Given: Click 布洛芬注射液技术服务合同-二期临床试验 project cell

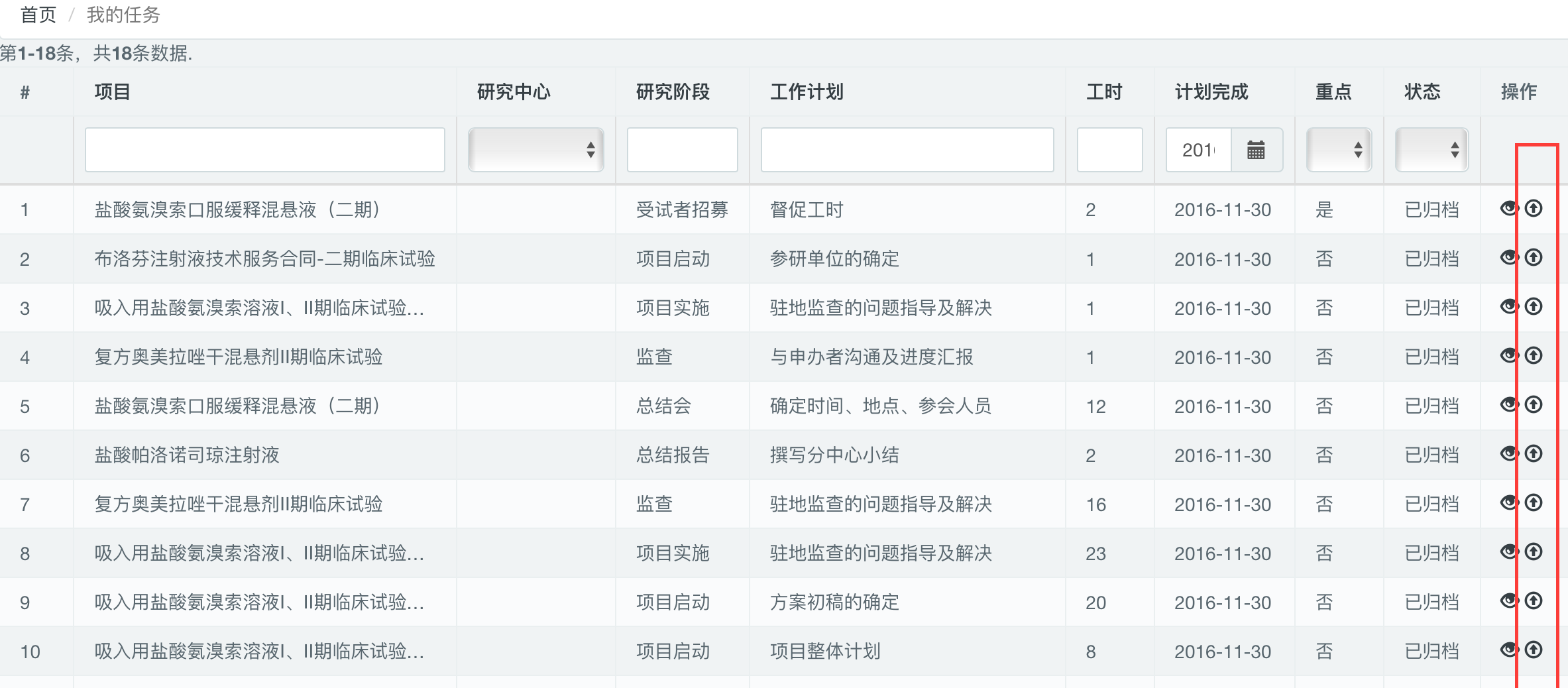Looking at the screenshot, I should (x=264, y=258).
